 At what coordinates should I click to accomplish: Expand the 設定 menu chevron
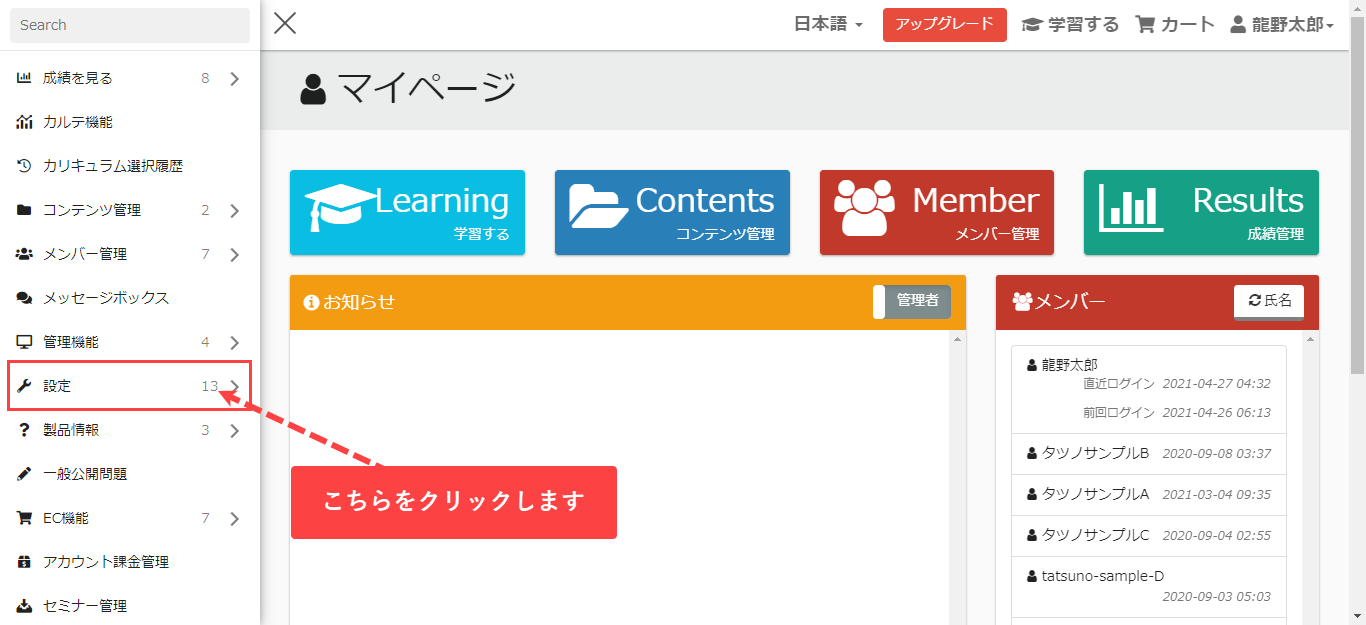(235, 386)
